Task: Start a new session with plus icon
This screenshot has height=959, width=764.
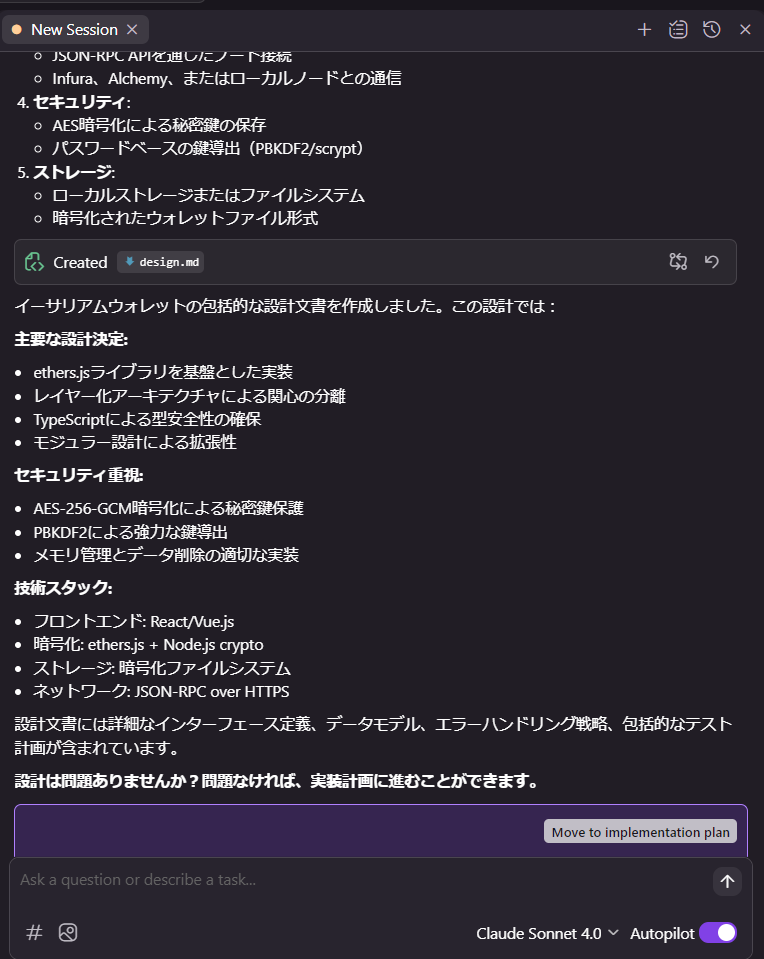Action: pyautogui.click(x=644, y=29)
